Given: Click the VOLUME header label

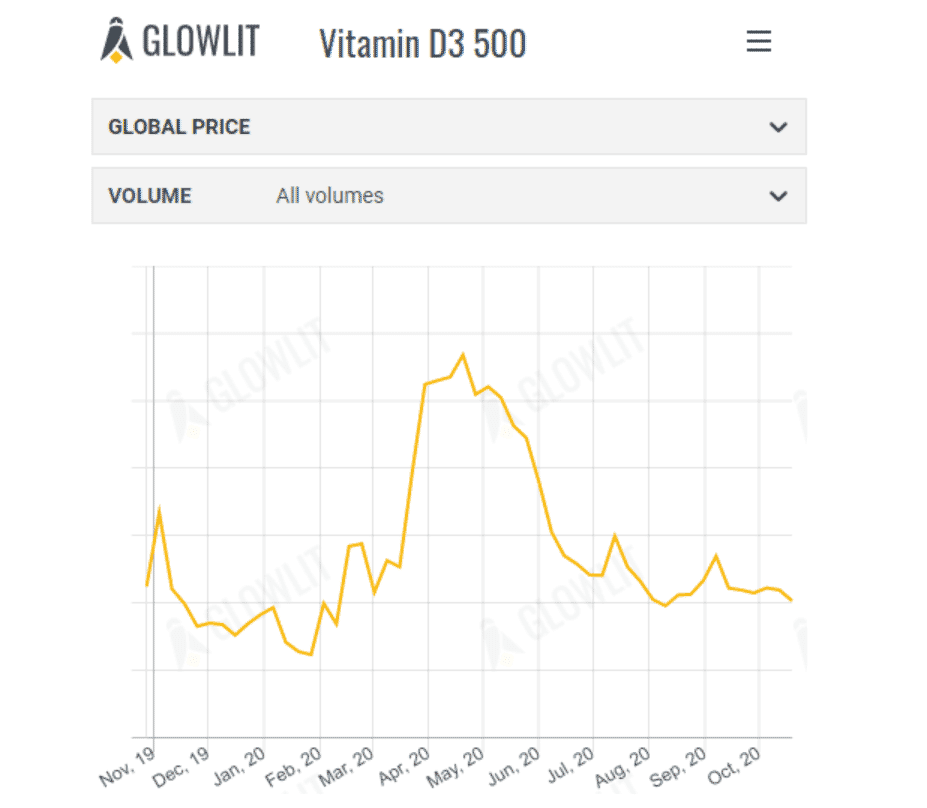Looking at the screenshot, I should [x=150, y=196].
